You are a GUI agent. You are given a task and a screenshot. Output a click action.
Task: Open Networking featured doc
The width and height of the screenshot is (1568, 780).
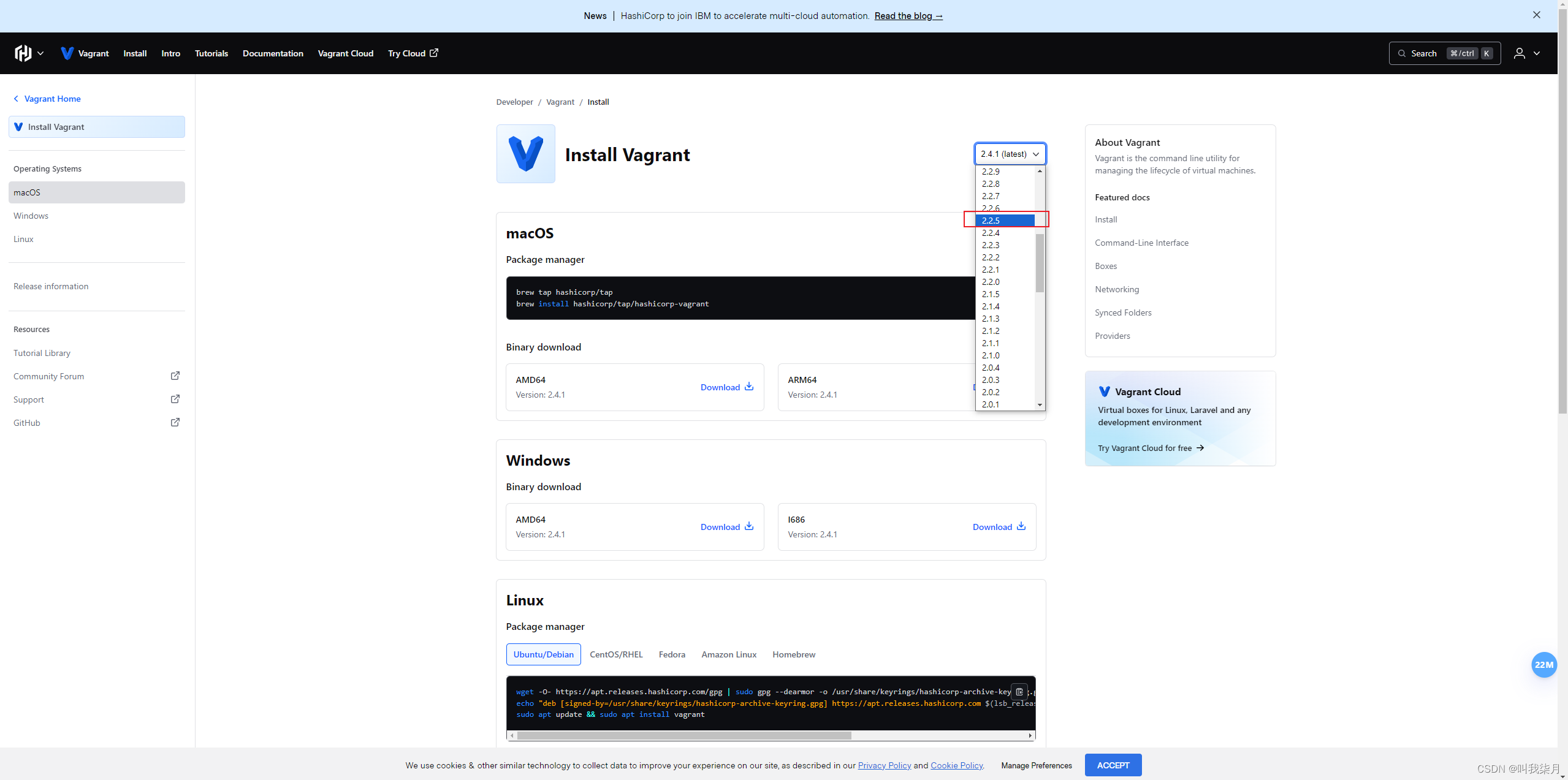point(1117,289)
